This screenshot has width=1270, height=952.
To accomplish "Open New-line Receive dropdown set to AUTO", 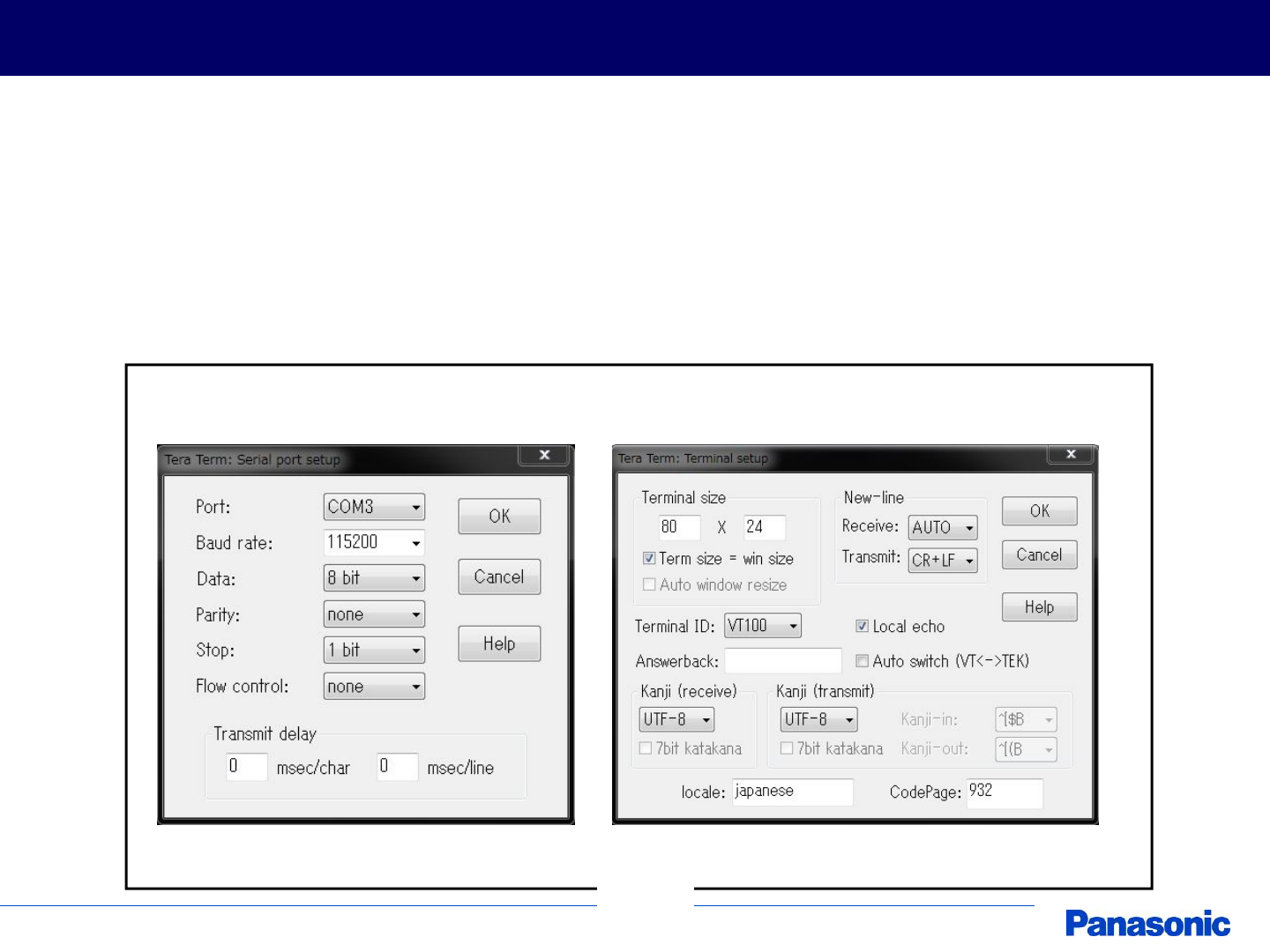I will pos(943,527).
